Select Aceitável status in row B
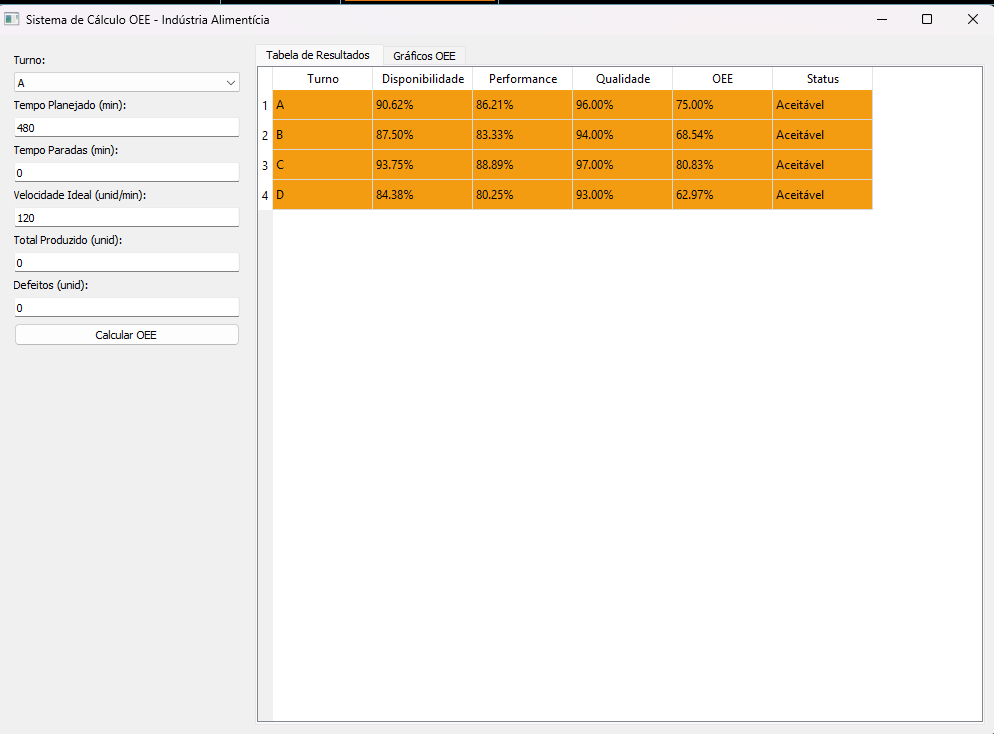 823,135
